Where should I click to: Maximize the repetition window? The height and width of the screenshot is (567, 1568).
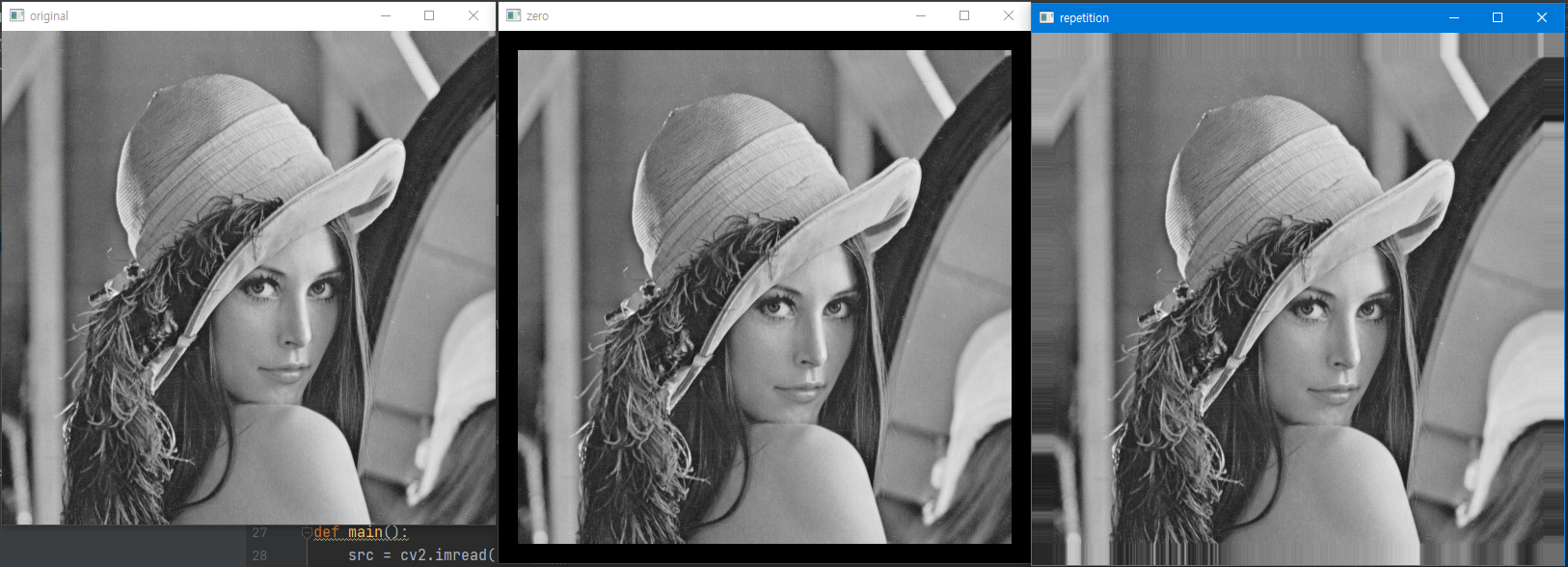click(1498, 17)
